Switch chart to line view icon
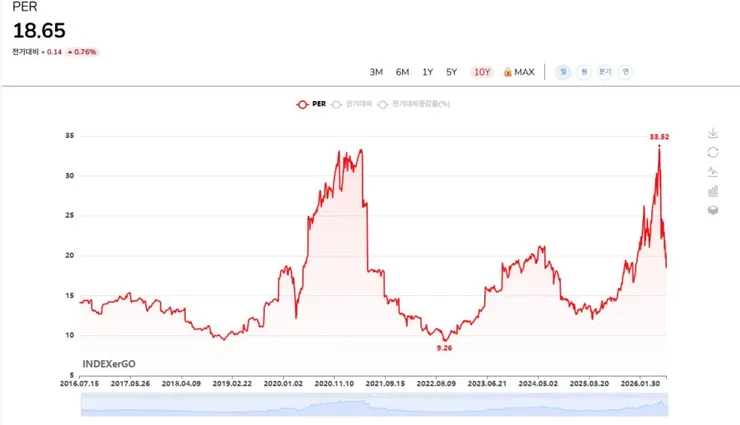The image size is (740, 425). 713,172
